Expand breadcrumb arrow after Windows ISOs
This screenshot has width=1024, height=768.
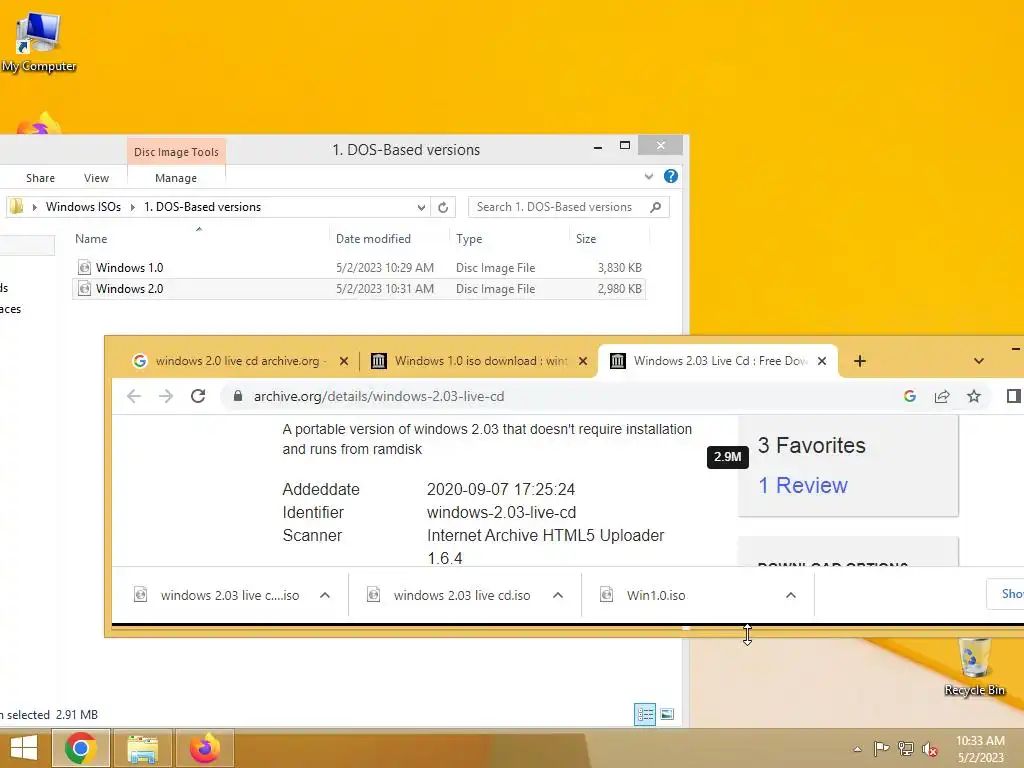(133, 207)
